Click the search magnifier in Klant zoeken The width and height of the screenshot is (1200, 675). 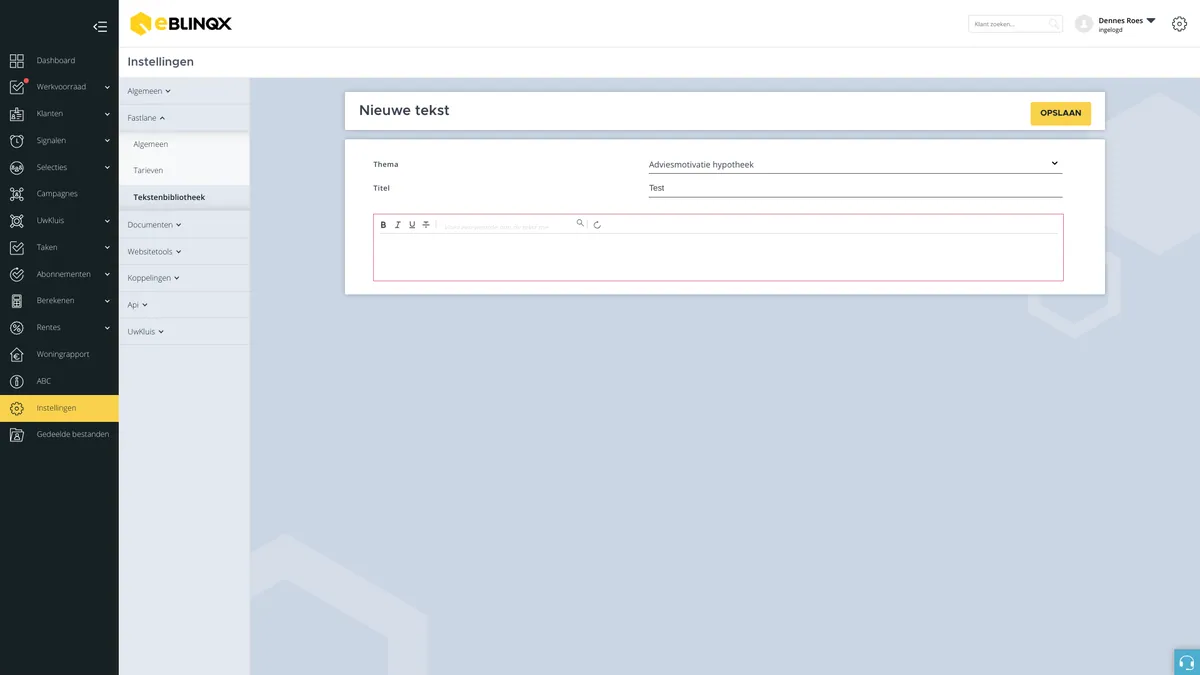tap(1054, 24)
